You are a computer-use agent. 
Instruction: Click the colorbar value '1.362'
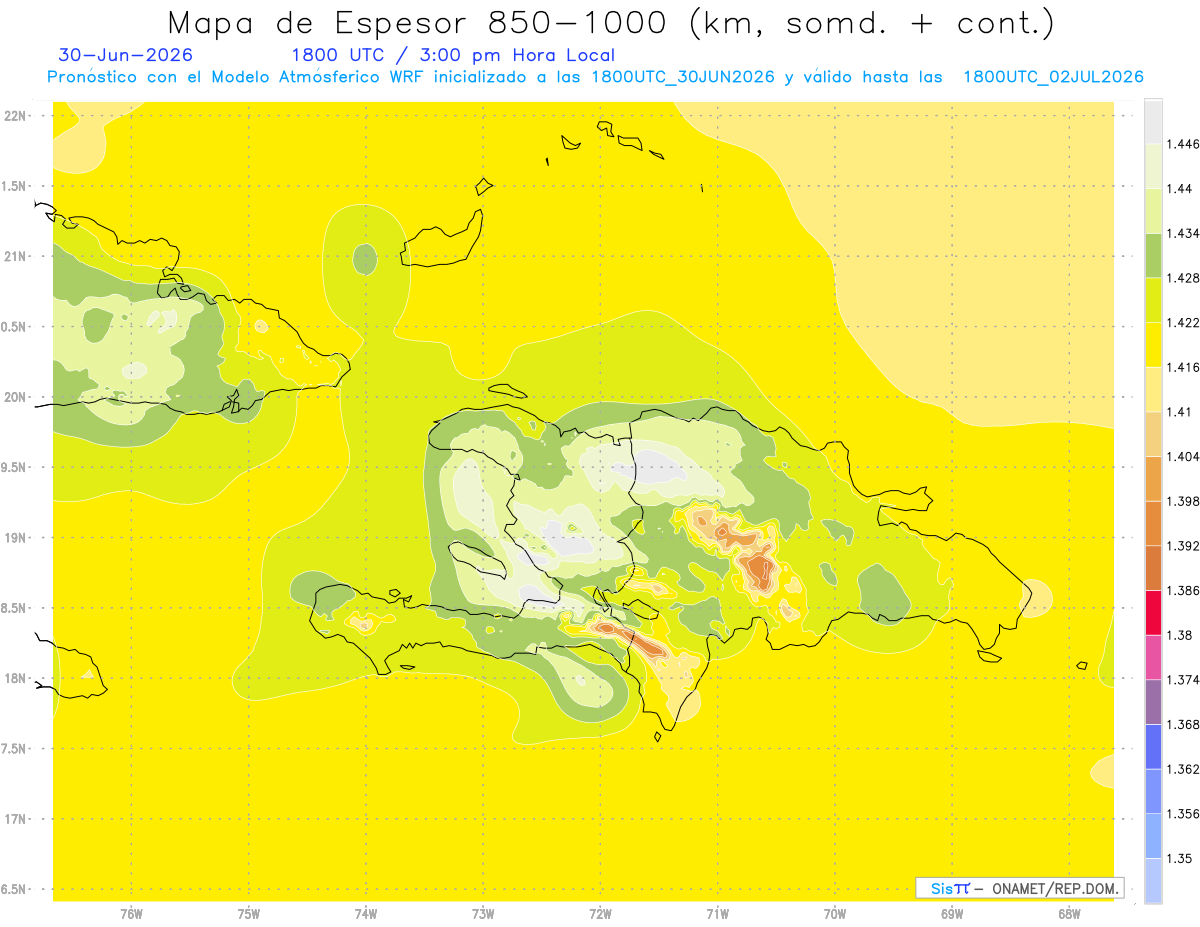[x=1185, y=770]
